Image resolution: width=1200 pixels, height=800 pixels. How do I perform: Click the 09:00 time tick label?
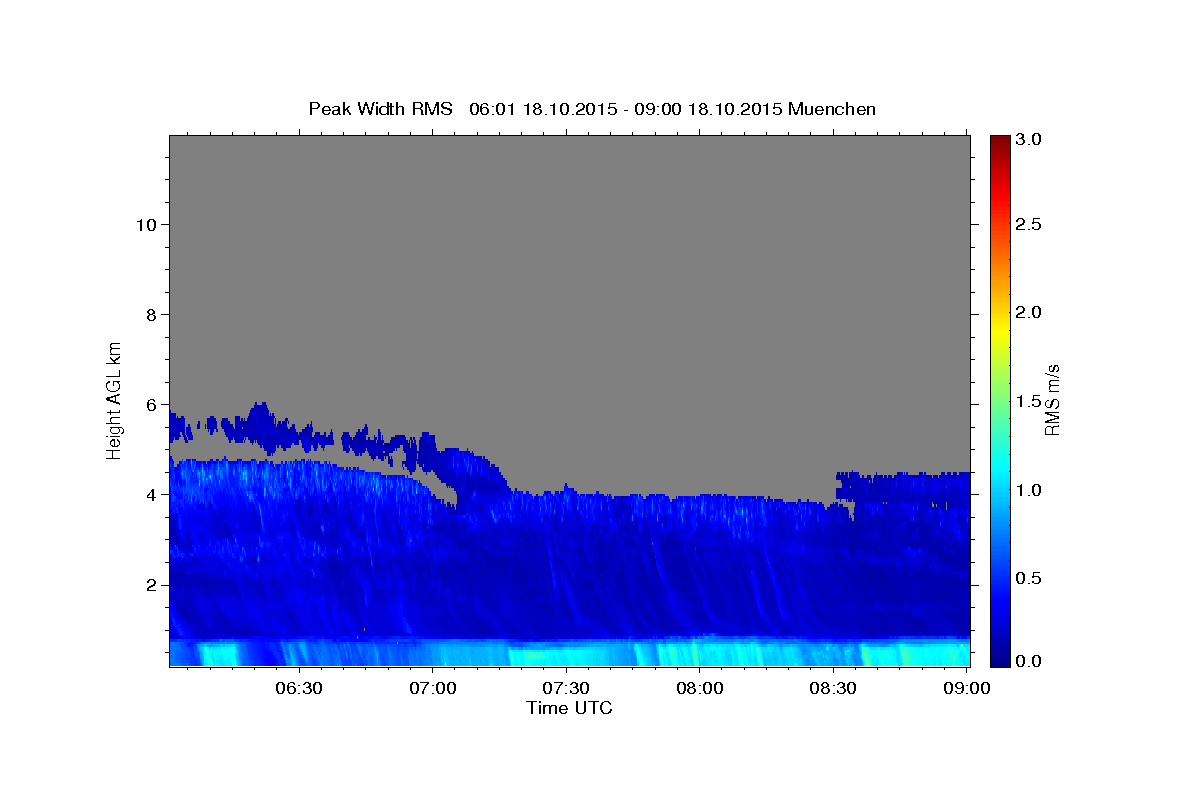968,688
